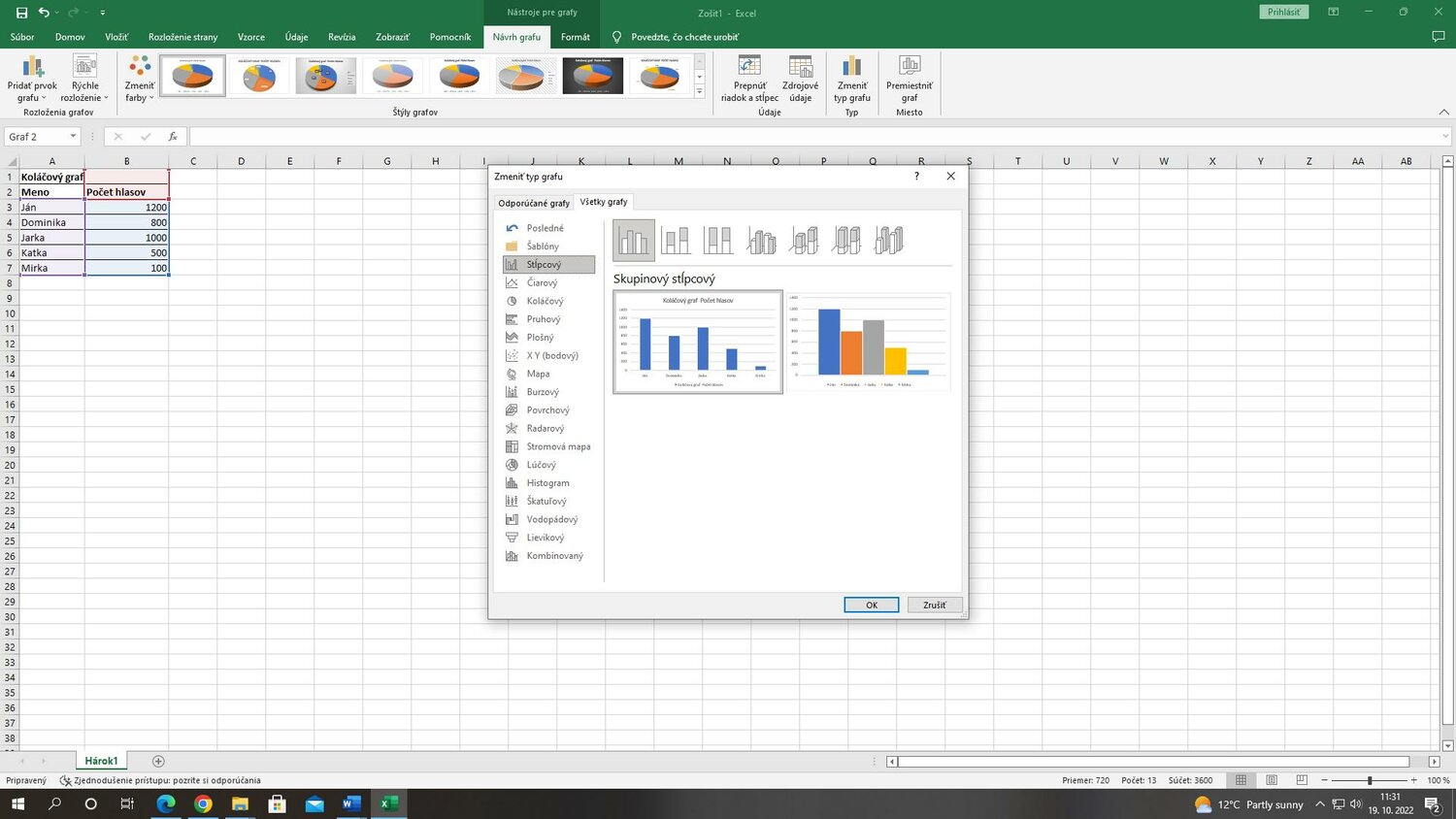Save workbook with the save icon
This screenshot has width=1456, height=819.
[21, 13]
